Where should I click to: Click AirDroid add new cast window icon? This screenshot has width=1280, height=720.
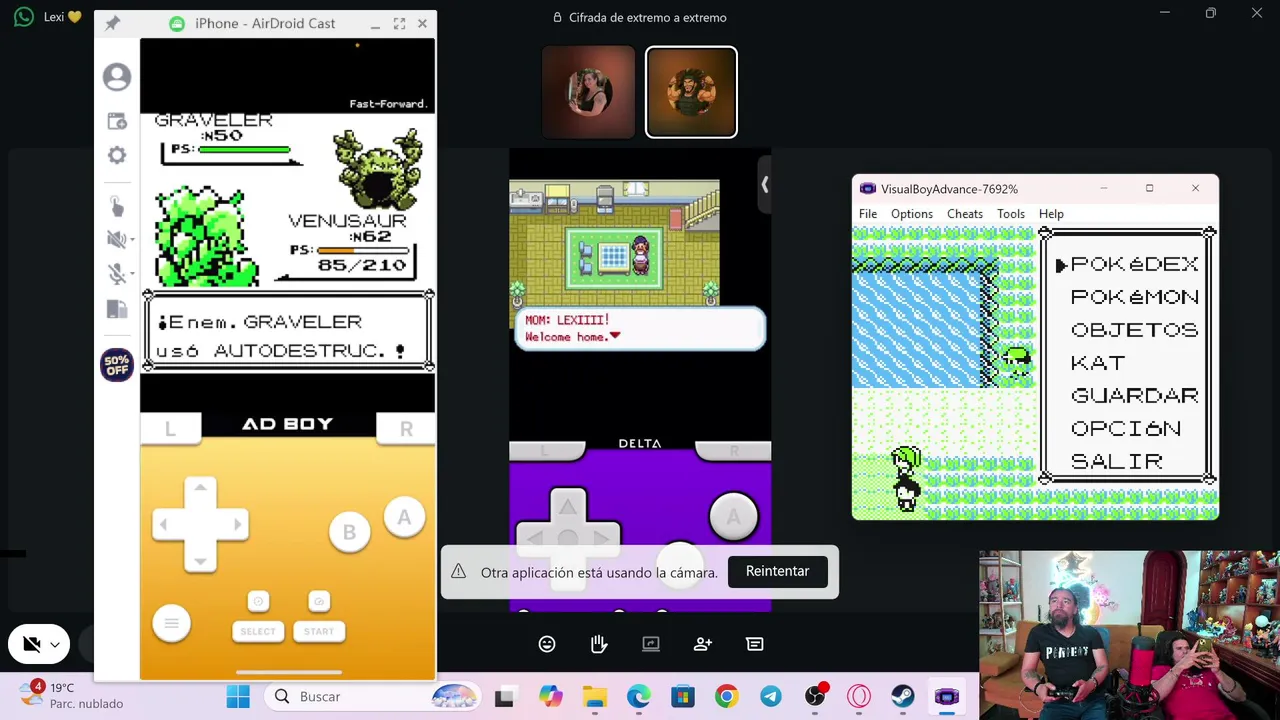click(117, 121)
